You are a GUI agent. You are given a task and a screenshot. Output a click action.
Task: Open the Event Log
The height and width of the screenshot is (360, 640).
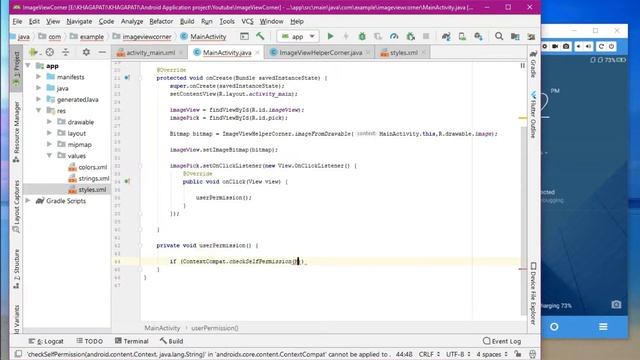tap(502, 341)
